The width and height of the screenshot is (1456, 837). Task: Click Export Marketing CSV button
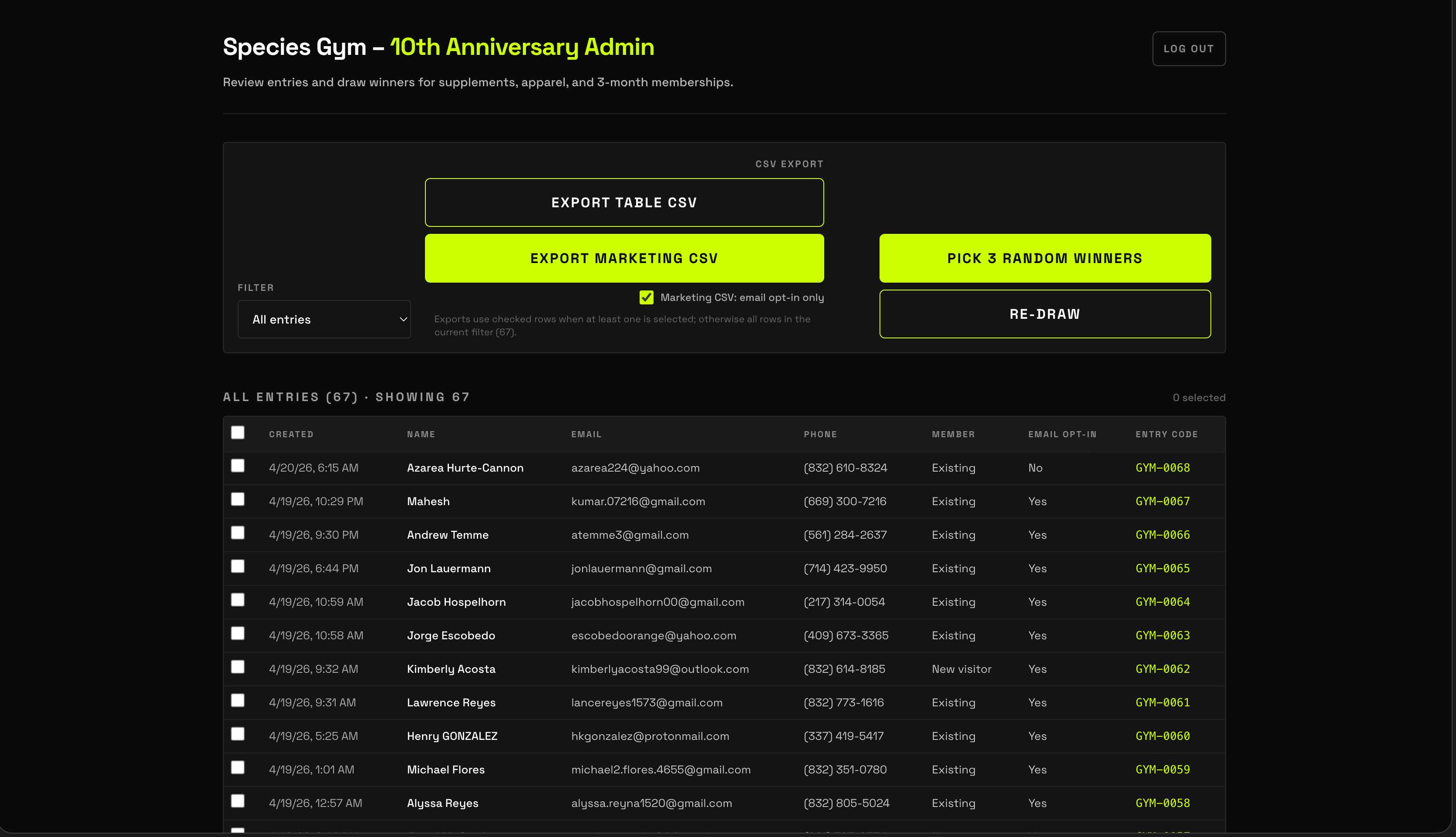pyautogui.click(x=624, y=258)
